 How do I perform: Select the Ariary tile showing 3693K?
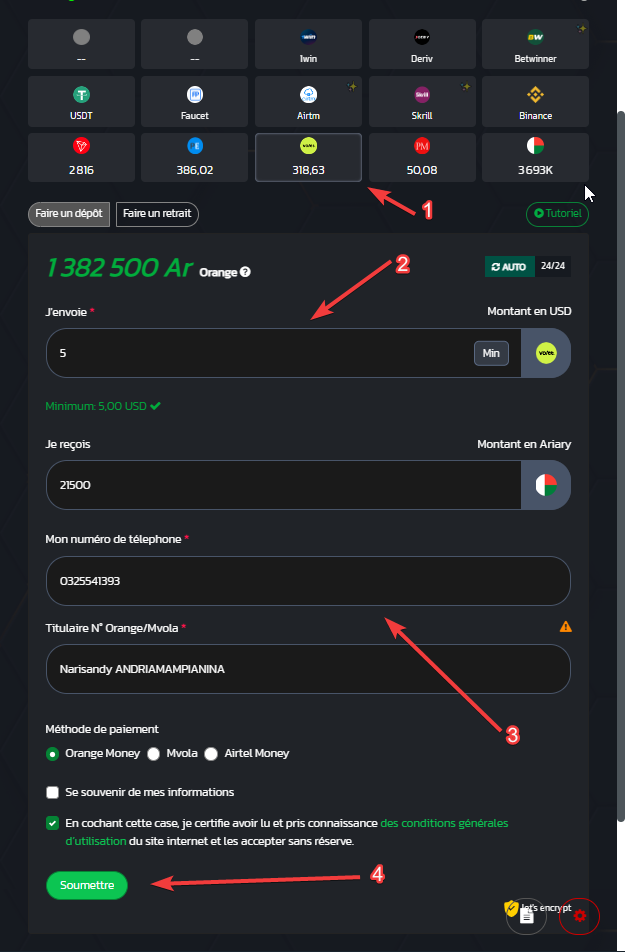click(535, 157)
